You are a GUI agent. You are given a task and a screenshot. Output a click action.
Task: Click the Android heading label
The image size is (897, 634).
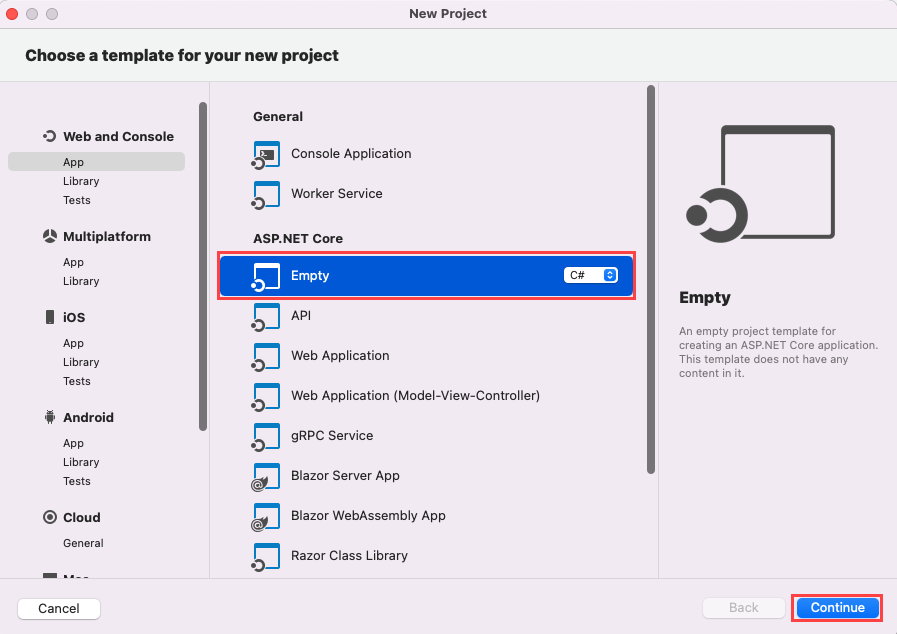(x=88, y=417)
